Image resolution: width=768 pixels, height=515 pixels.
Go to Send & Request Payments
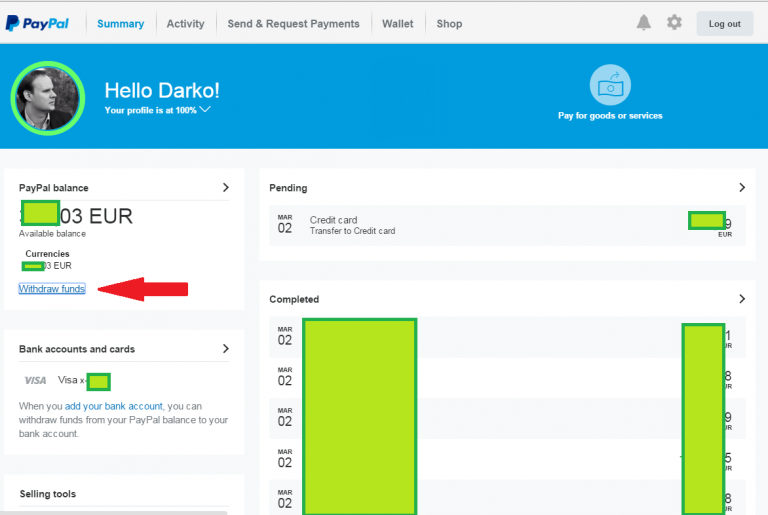point(293,24)
